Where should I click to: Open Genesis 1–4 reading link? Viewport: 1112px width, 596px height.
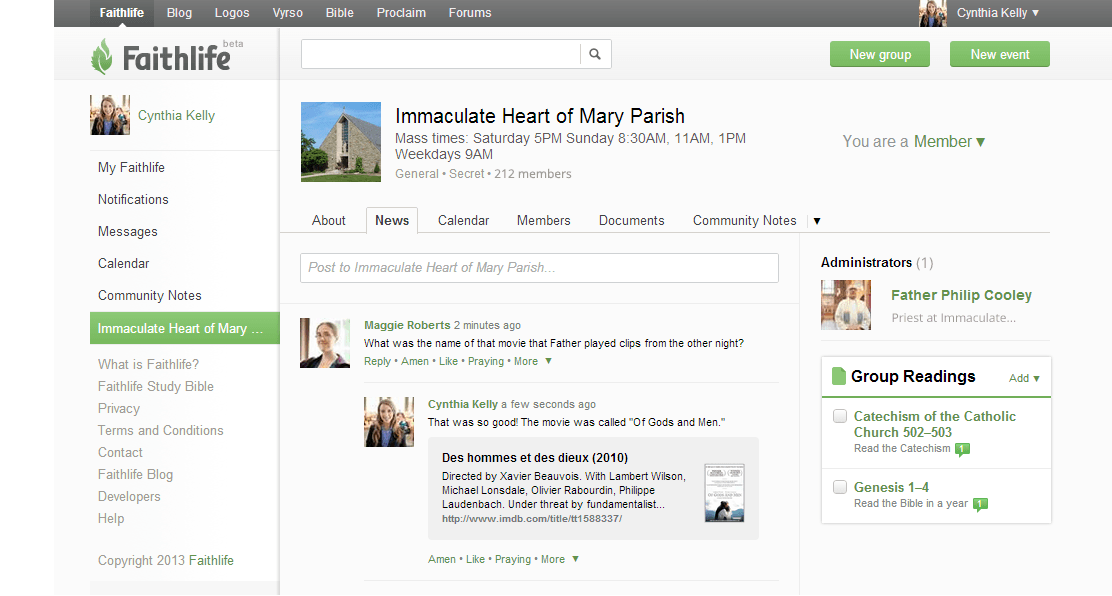pyautogui.click(x=891, y=487)
